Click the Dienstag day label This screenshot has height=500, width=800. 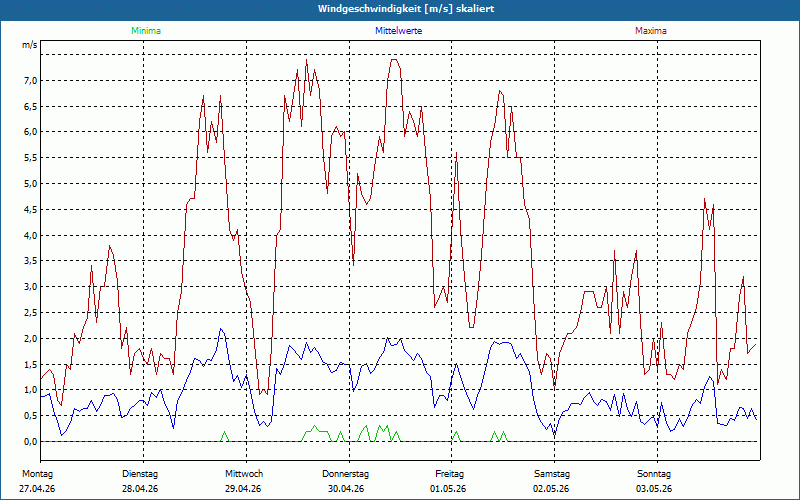pos(140,474)
